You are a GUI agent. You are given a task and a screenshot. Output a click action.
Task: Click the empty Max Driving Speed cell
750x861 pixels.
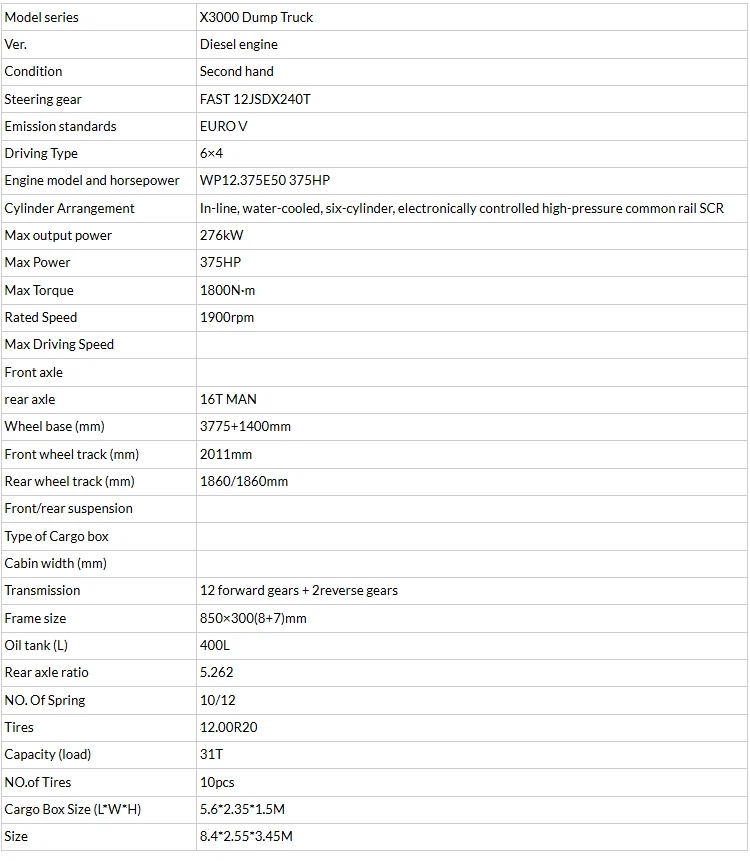(472, 344)
